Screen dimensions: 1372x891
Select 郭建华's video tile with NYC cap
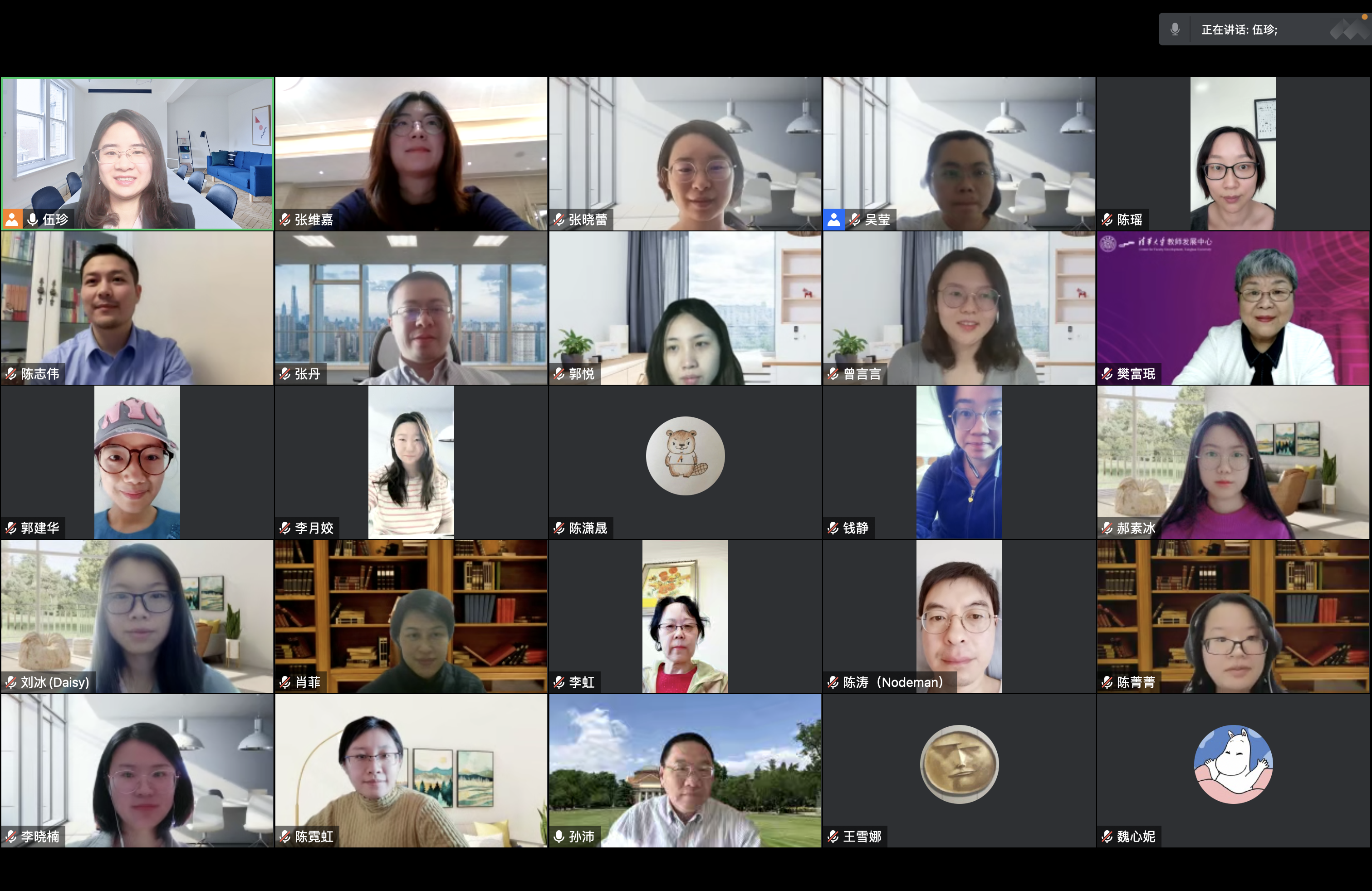(137, 462)
